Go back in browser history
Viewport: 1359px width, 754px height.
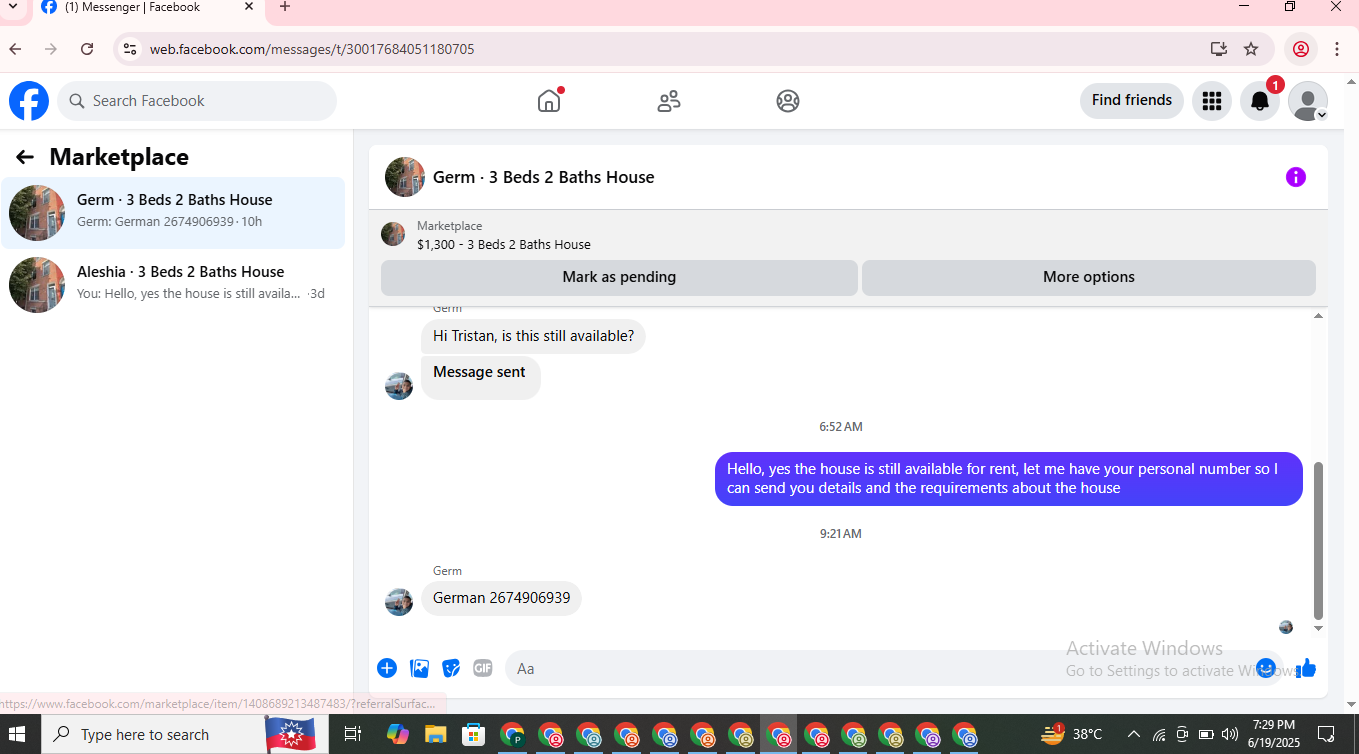(15, 49)
